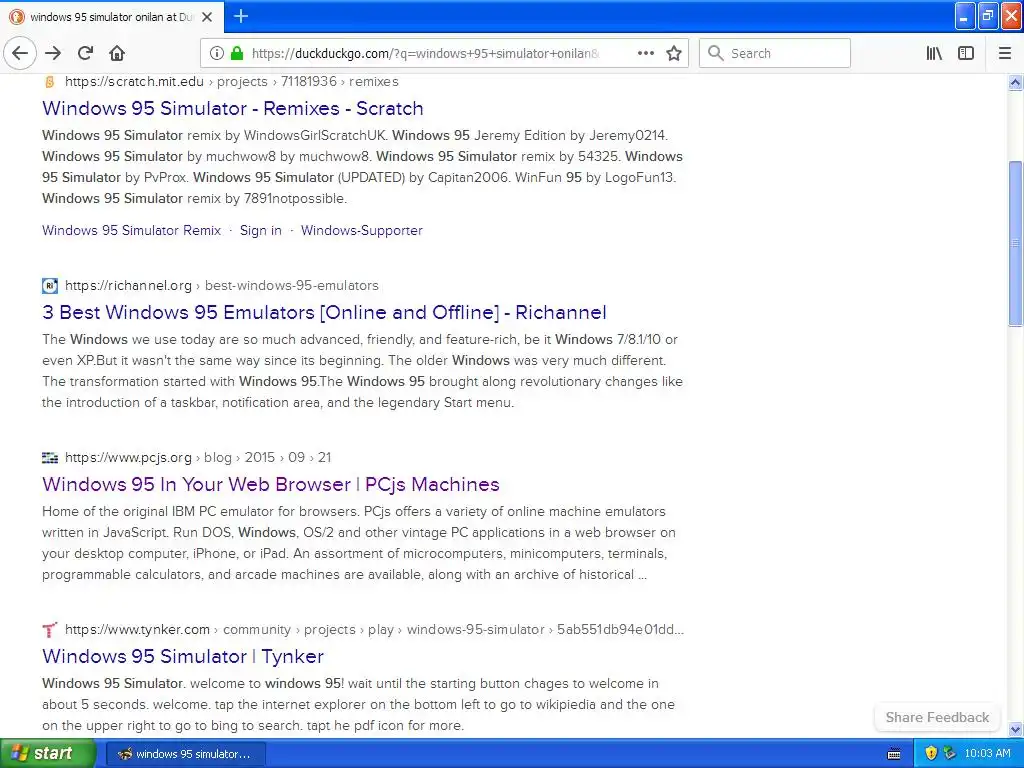The image size is (1024, 768).
Task: Click the network tray icon beside clock
Action: coord(950,754)
